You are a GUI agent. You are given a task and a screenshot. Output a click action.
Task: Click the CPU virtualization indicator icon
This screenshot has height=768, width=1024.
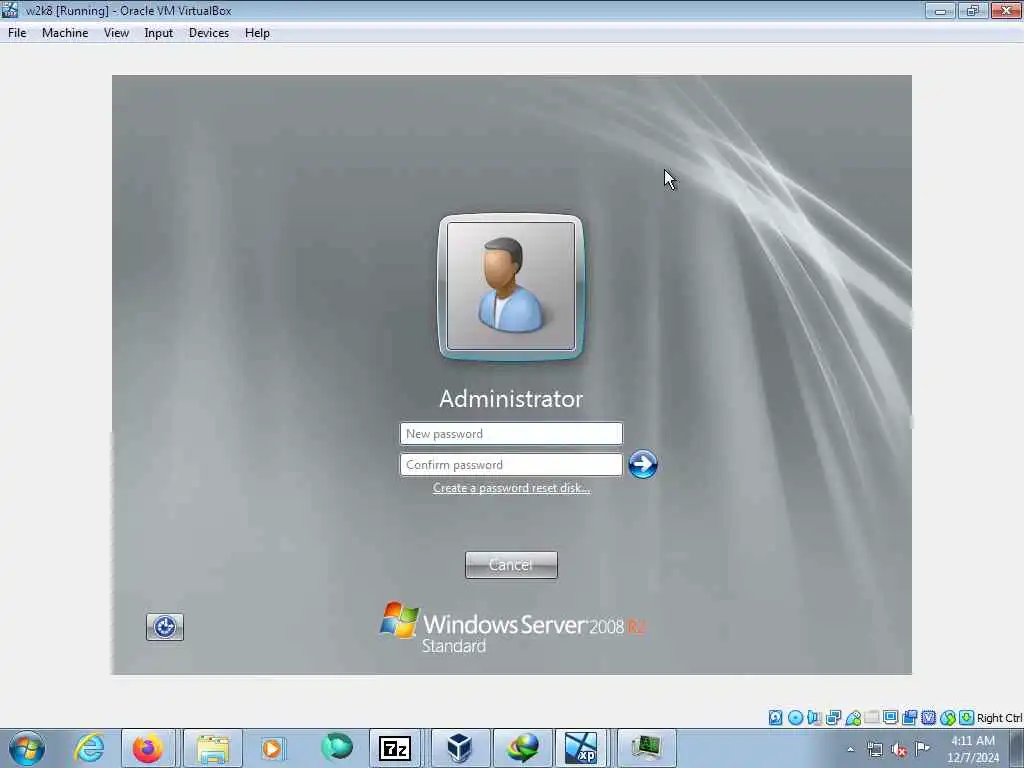point(928,718)
